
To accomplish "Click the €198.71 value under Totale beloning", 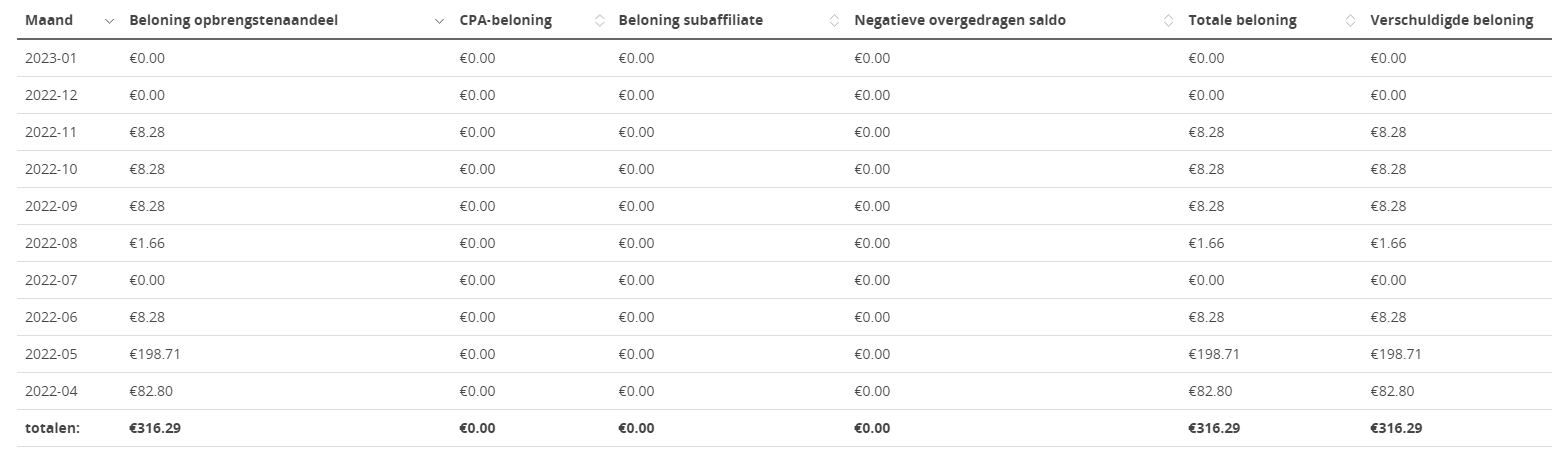I will click(1214, 354).
